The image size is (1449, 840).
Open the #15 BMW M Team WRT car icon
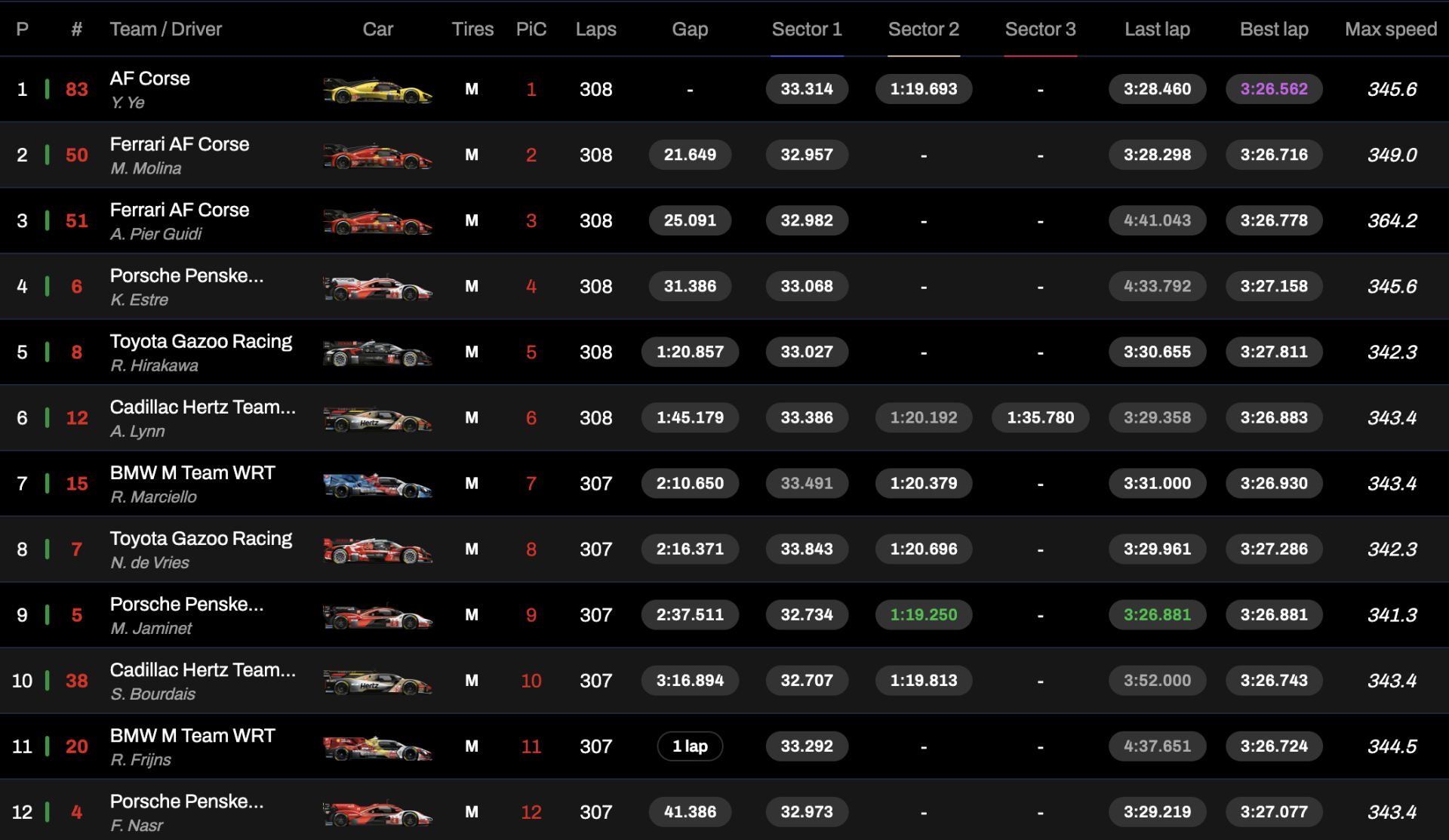point(377,484)
